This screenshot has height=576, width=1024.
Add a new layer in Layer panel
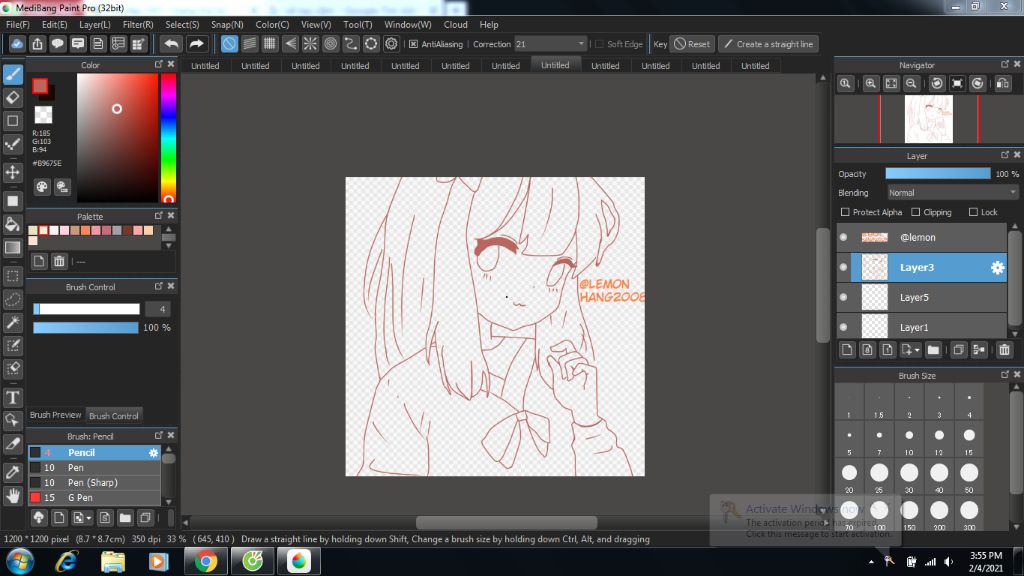[847, 350]
